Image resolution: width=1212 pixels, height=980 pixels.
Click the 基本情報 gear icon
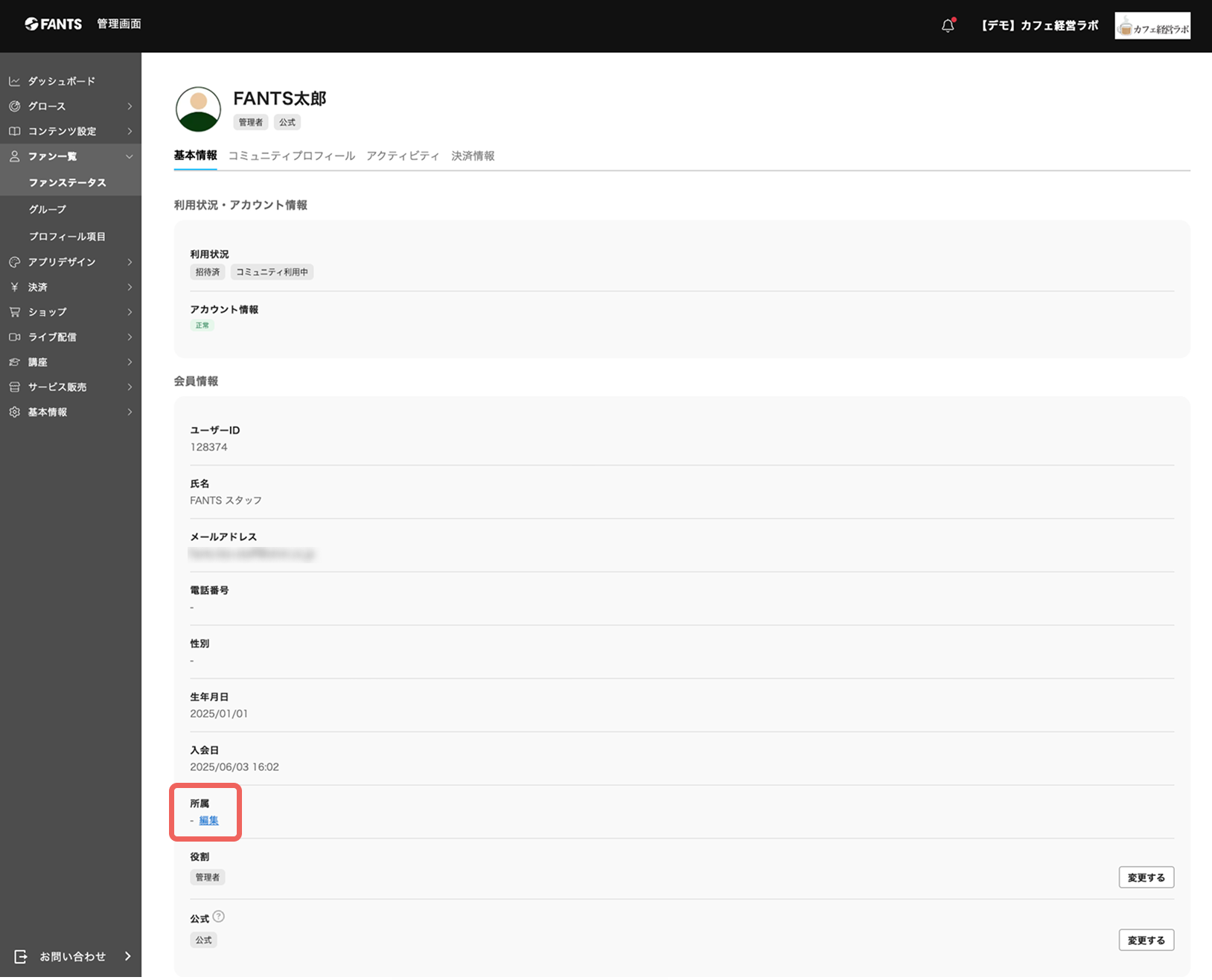14,412
